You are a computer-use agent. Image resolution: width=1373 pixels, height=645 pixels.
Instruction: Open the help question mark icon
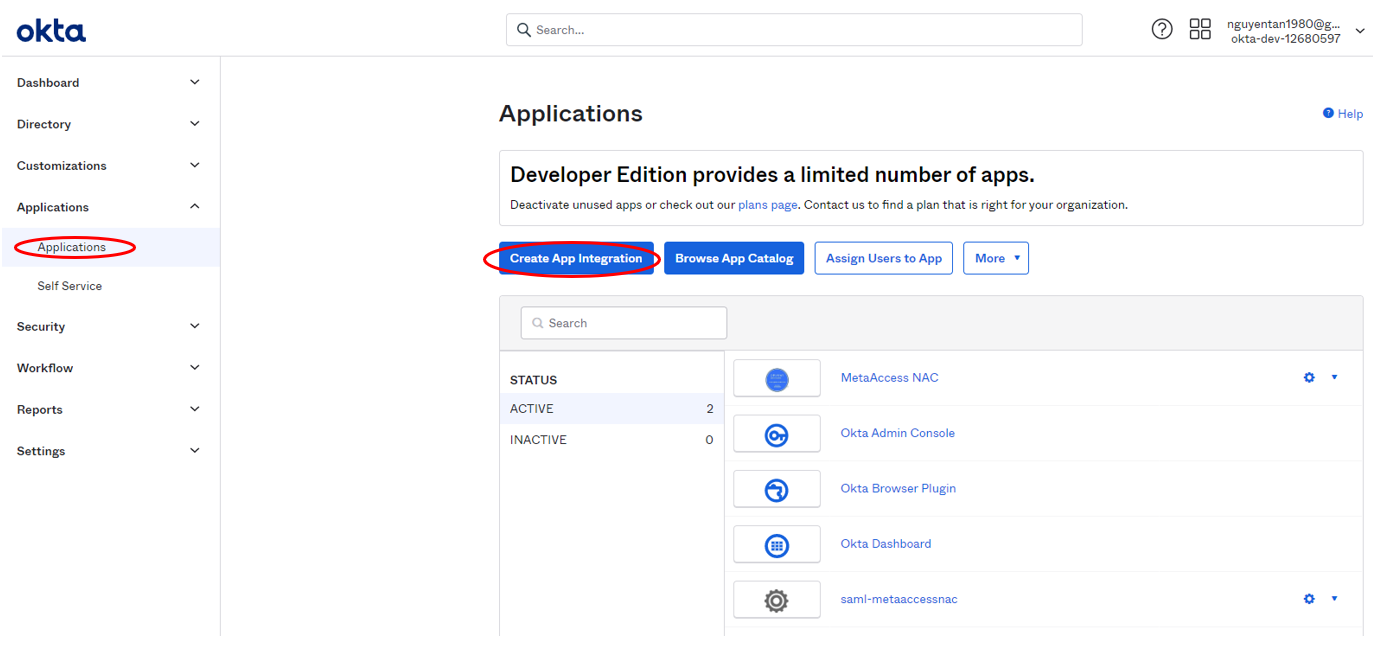coord(1162,29)
